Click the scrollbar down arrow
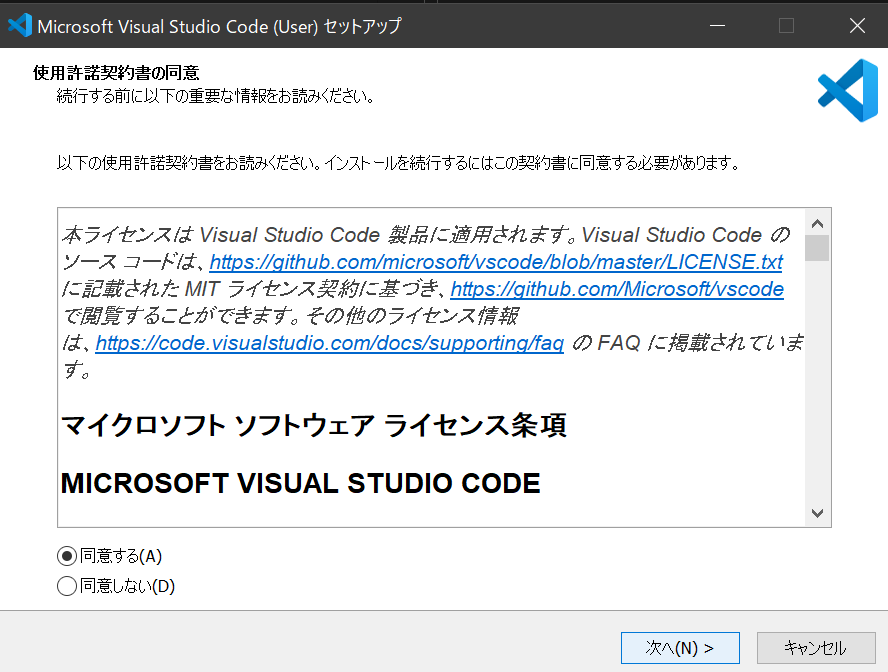 pyautogui.click(x=818, y=511)
